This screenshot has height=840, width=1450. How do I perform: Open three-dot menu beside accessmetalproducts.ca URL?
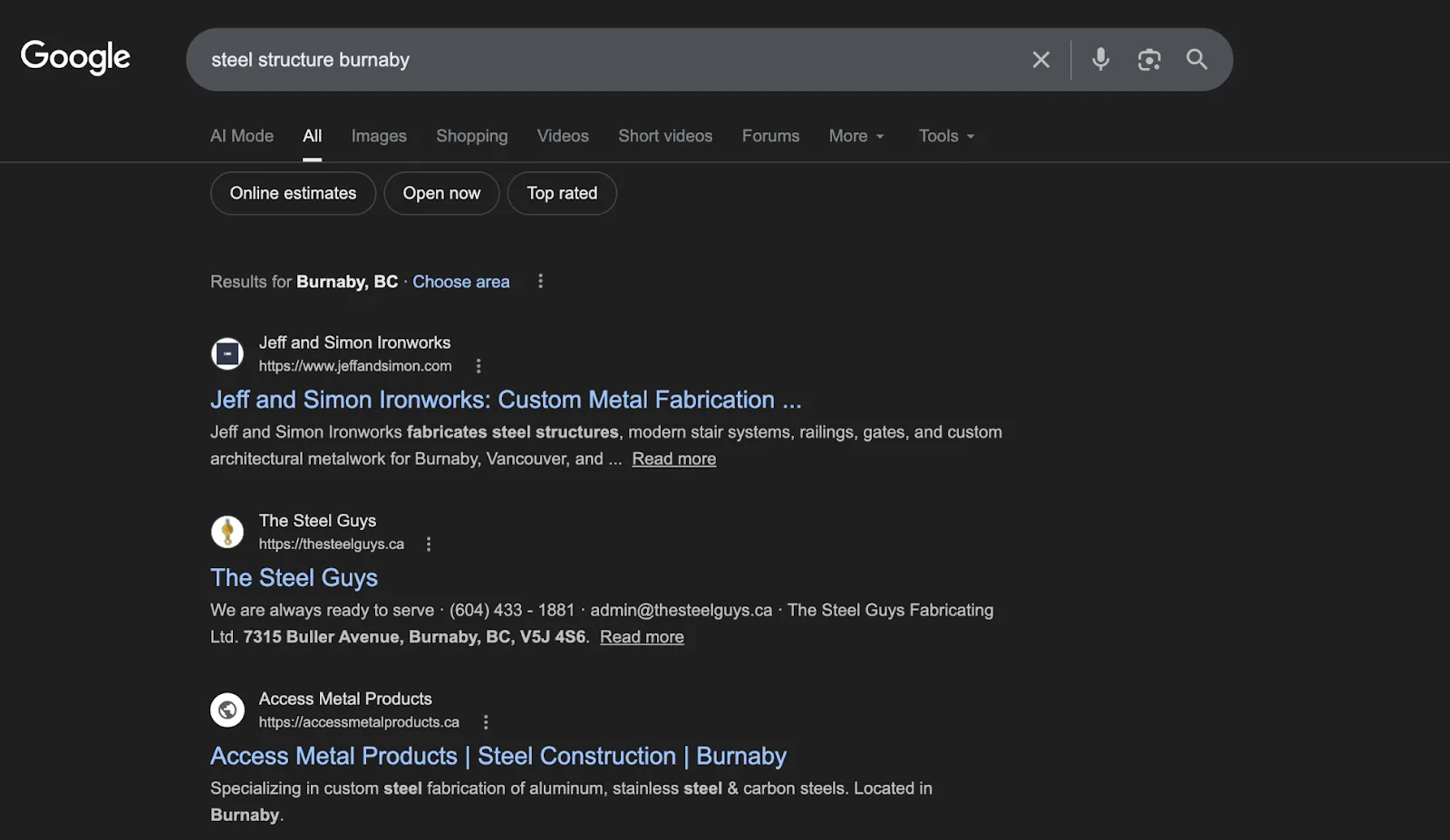(486, 722)
